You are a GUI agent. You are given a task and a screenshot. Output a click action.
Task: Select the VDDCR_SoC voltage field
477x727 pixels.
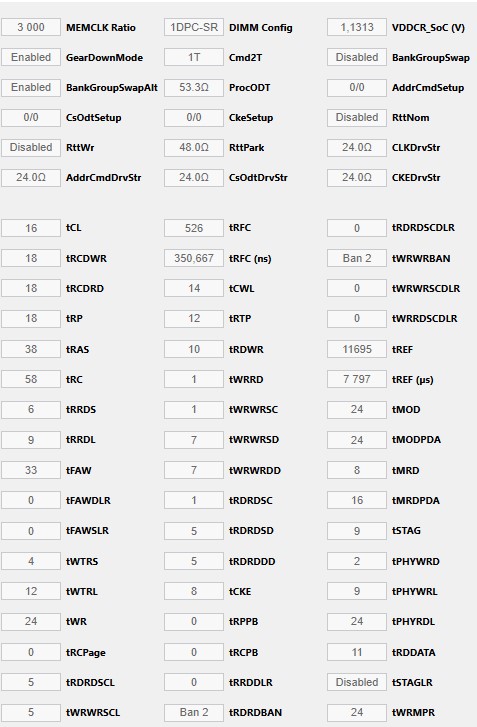[x=357, y=27]
